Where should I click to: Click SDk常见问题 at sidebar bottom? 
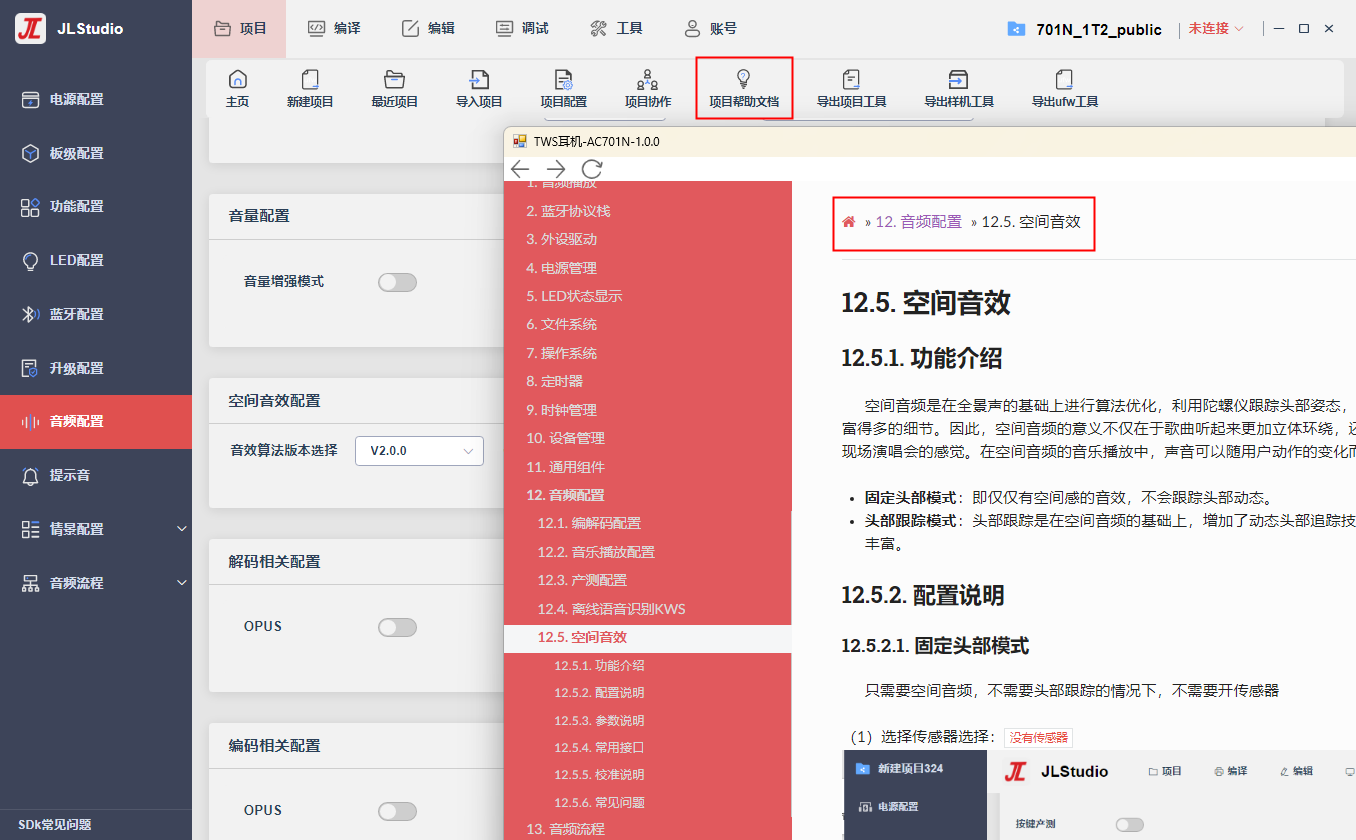click(x=55, y=825)
